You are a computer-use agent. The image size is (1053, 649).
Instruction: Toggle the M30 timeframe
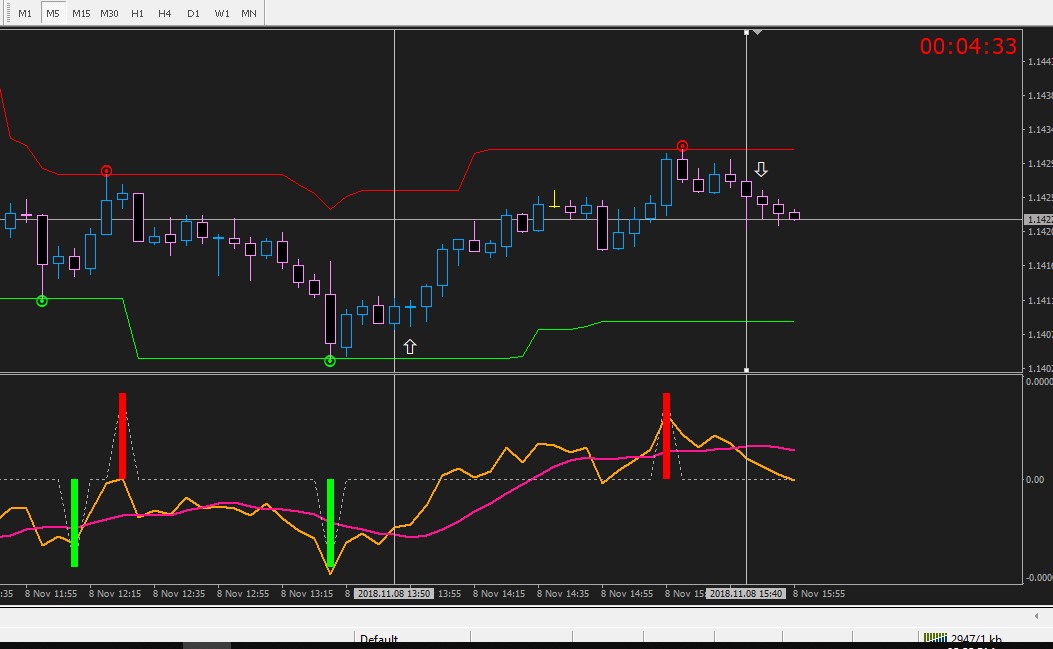[109, 13]
